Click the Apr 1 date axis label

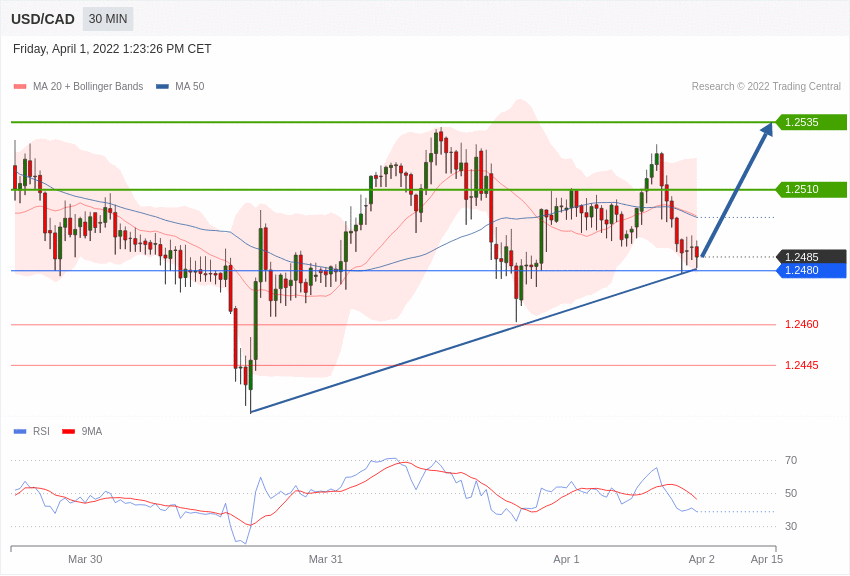(566, 559)
